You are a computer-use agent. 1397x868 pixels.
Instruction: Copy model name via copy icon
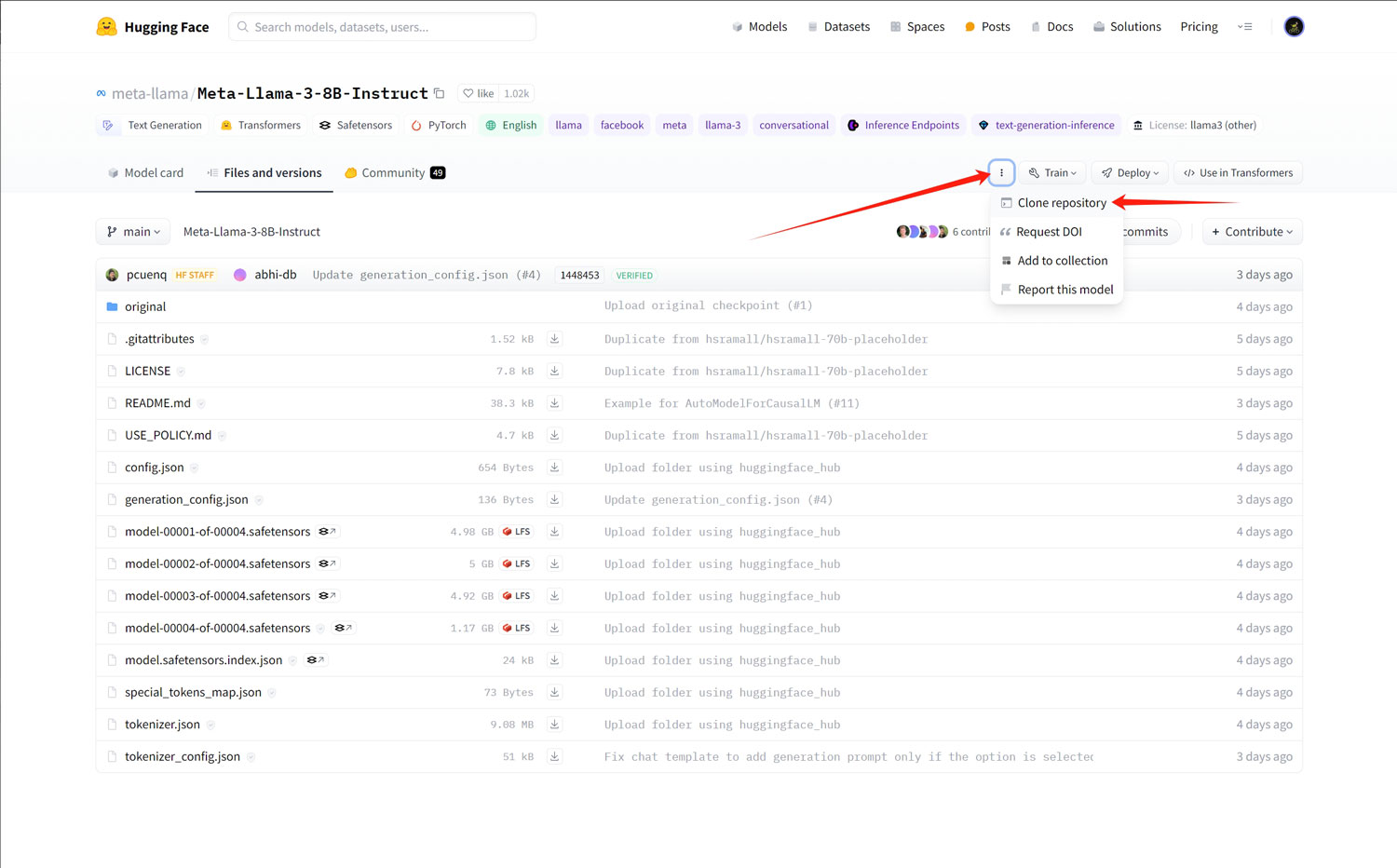pyautogui.click(x=440, y=93)
